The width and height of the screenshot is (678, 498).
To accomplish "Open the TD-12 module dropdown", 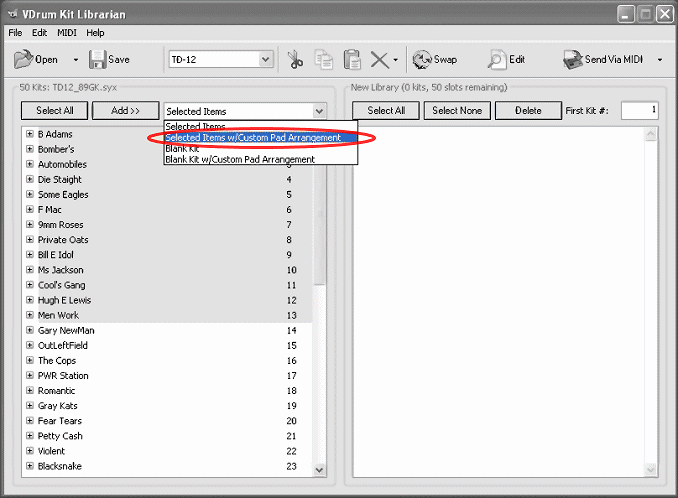I will coord(265,60).
